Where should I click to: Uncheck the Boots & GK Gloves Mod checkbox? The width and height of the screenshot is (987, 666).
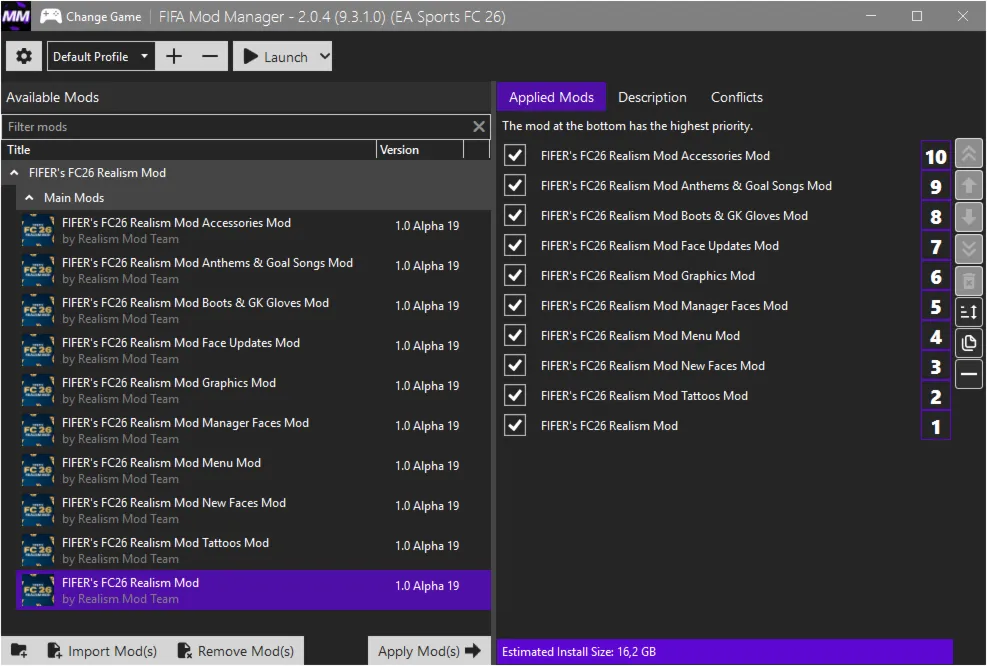point(515,215)
